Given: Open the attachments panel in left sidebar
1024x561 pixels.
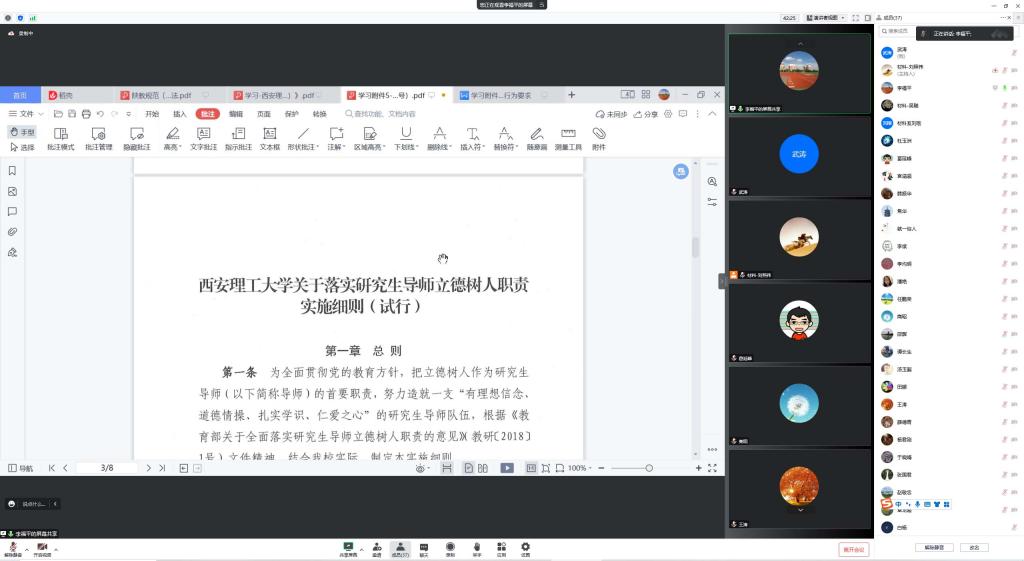Looking at the screenshot, I should [12, 232].
